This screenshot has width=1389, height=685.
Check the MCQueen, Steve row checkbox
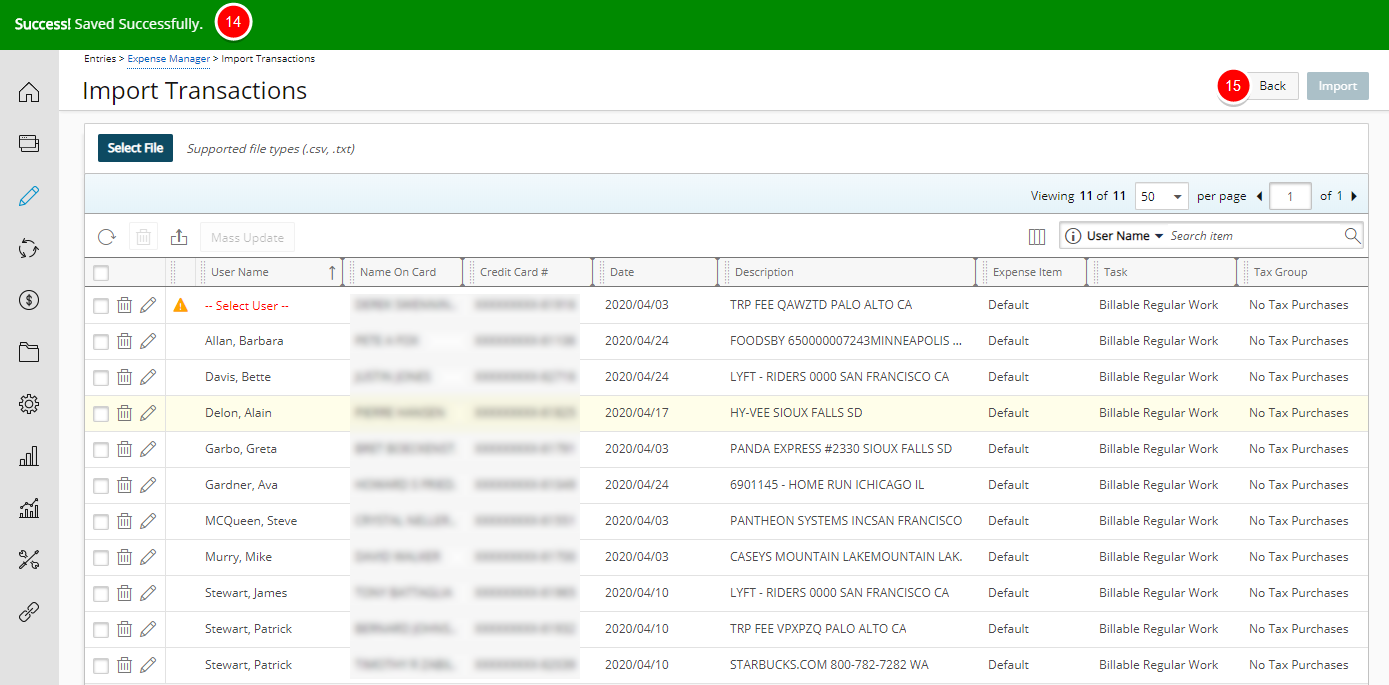point(101,522)
